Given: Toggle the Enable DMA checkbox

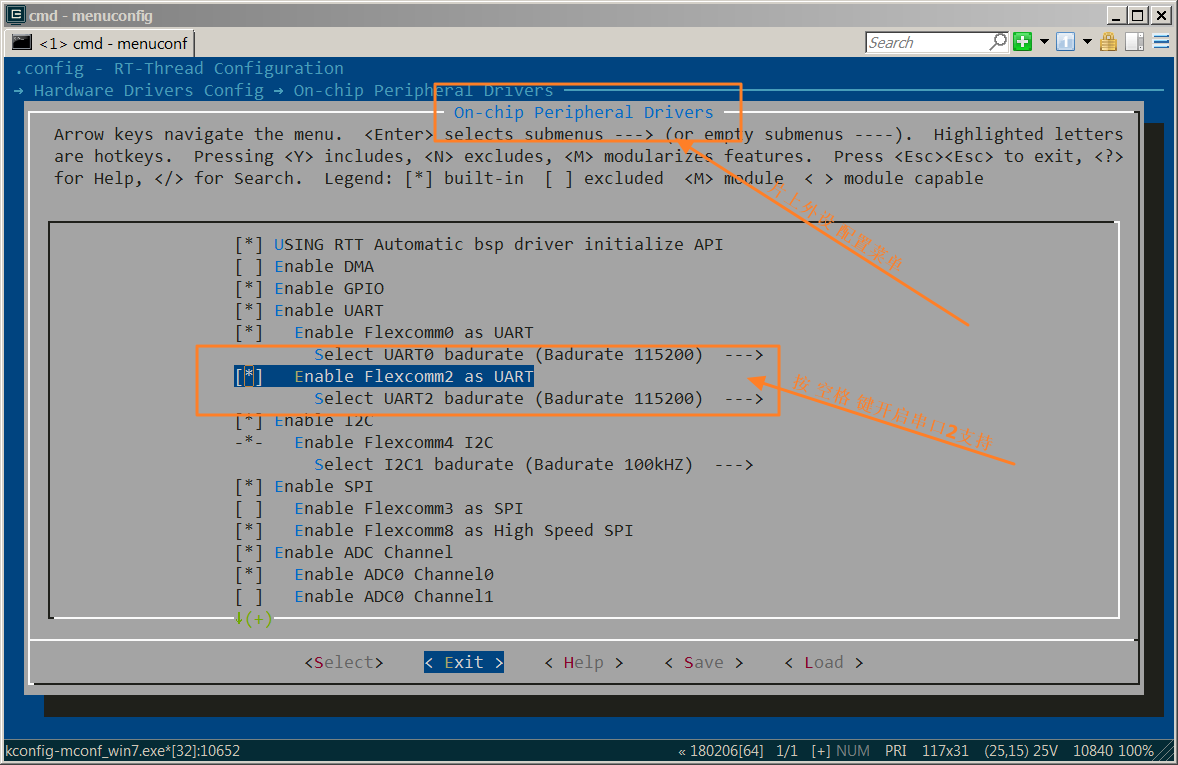Looking at the screenshot, I should pos(249,267).
